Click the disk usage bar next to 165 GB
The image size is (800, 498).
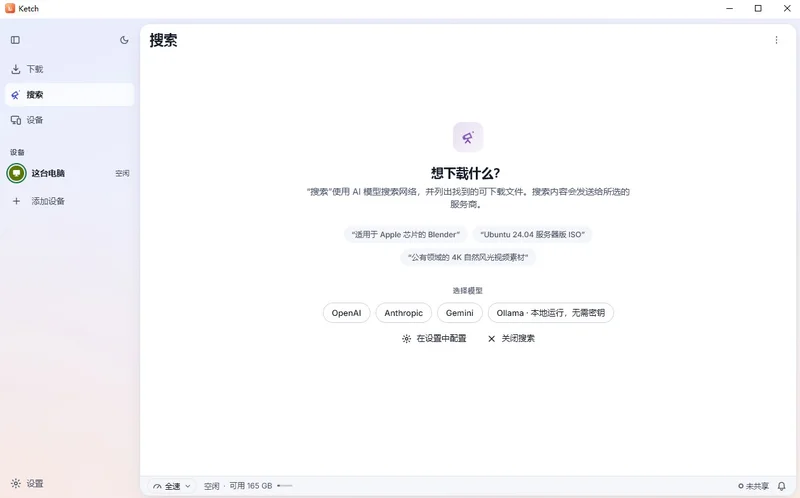[285, 486]
